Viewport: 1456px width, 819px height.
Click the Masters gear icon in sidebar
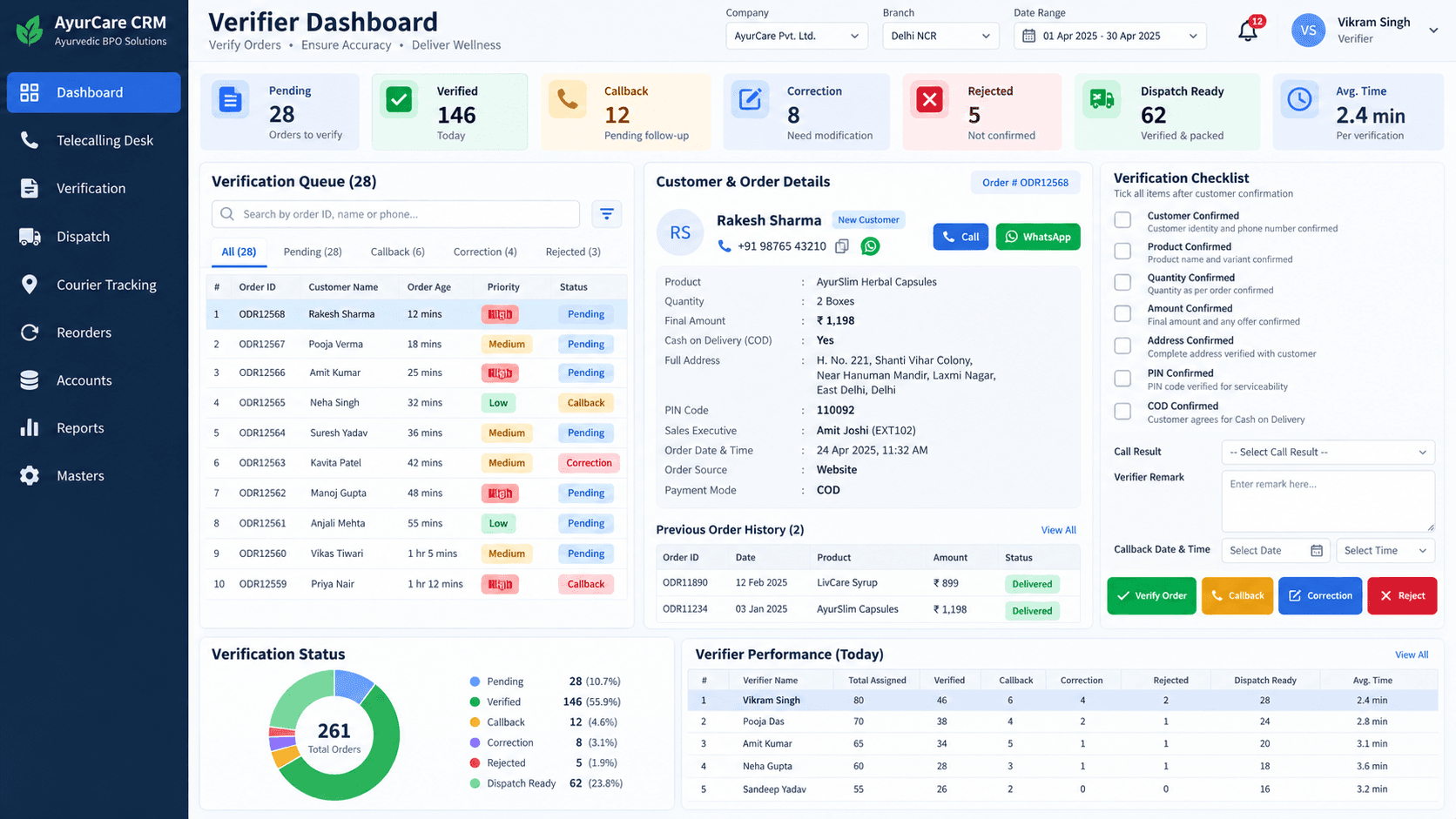coord(30,475)
